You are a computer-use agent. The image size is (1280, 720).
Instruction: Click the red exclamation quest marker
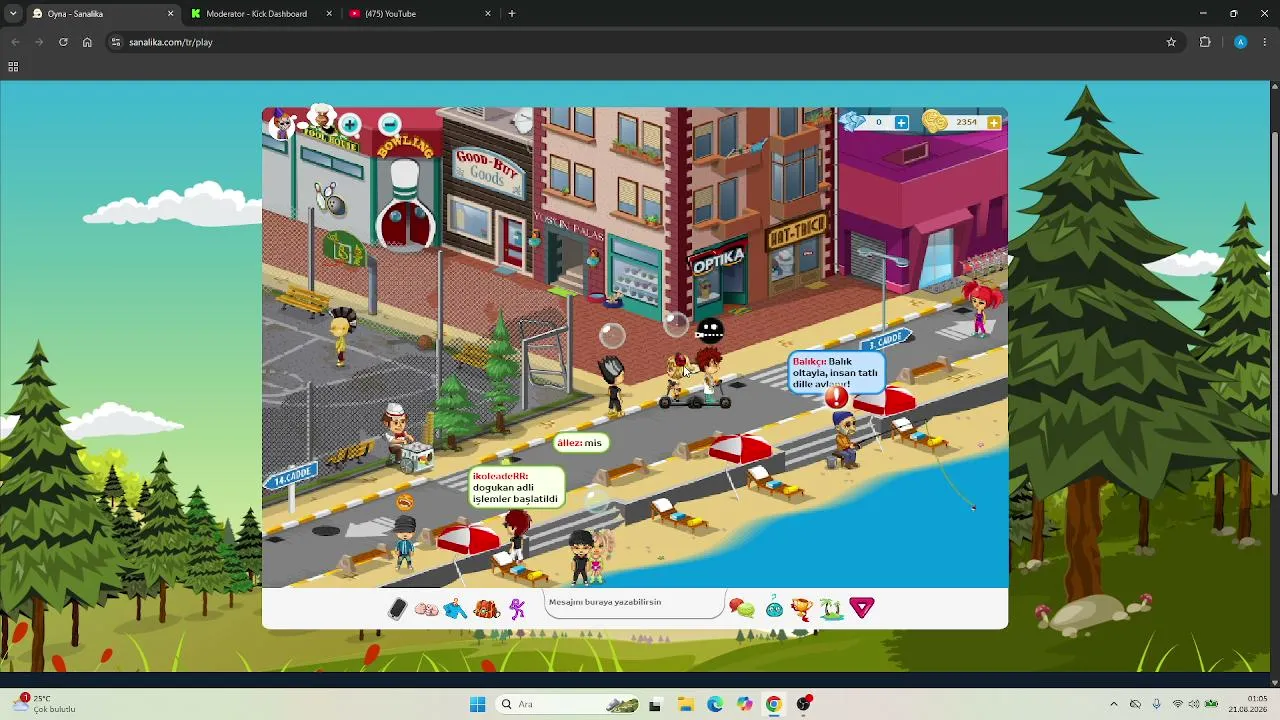pos(836,397)
